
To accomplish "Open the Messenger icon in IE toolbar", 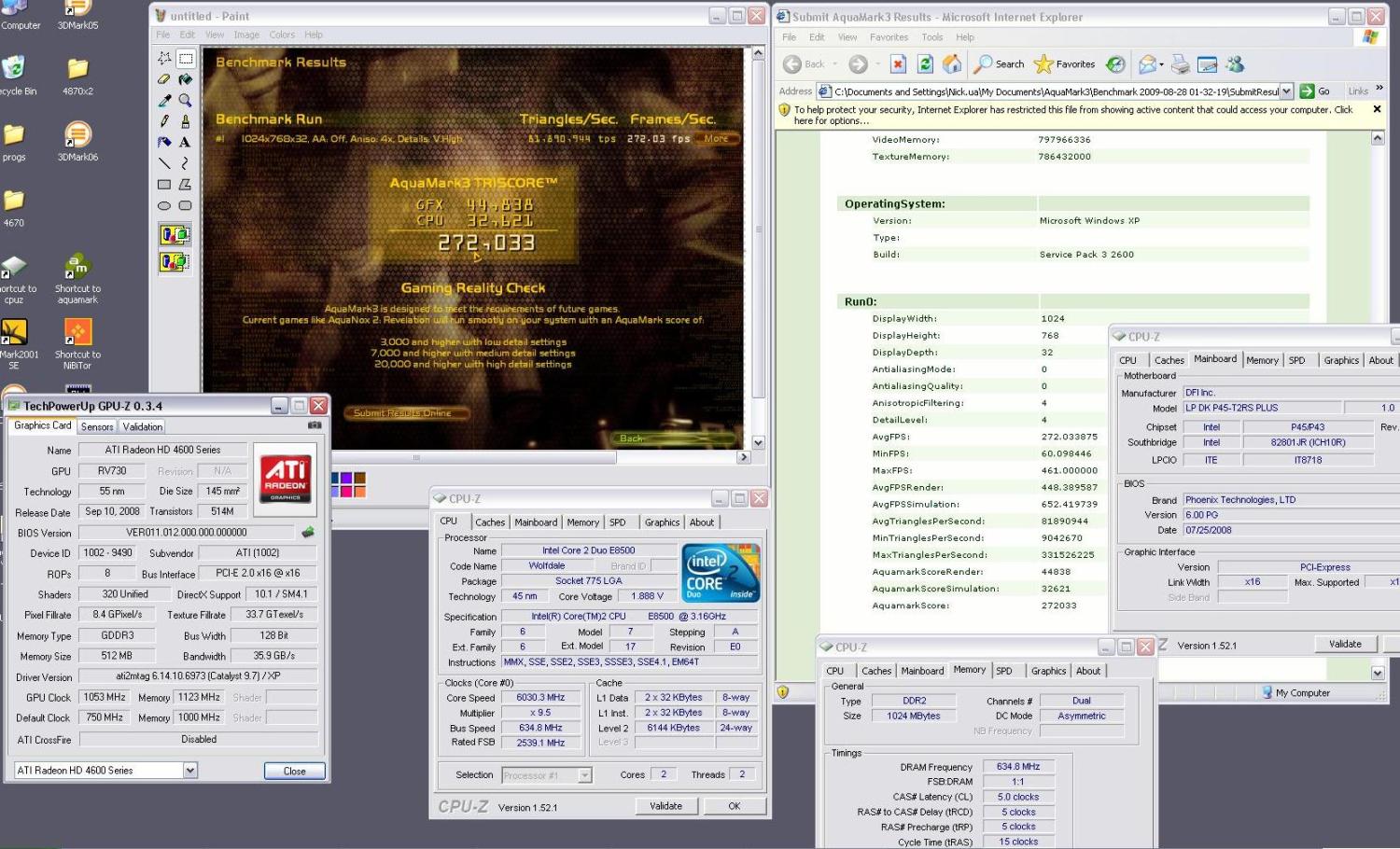I will pos(1236,63).
